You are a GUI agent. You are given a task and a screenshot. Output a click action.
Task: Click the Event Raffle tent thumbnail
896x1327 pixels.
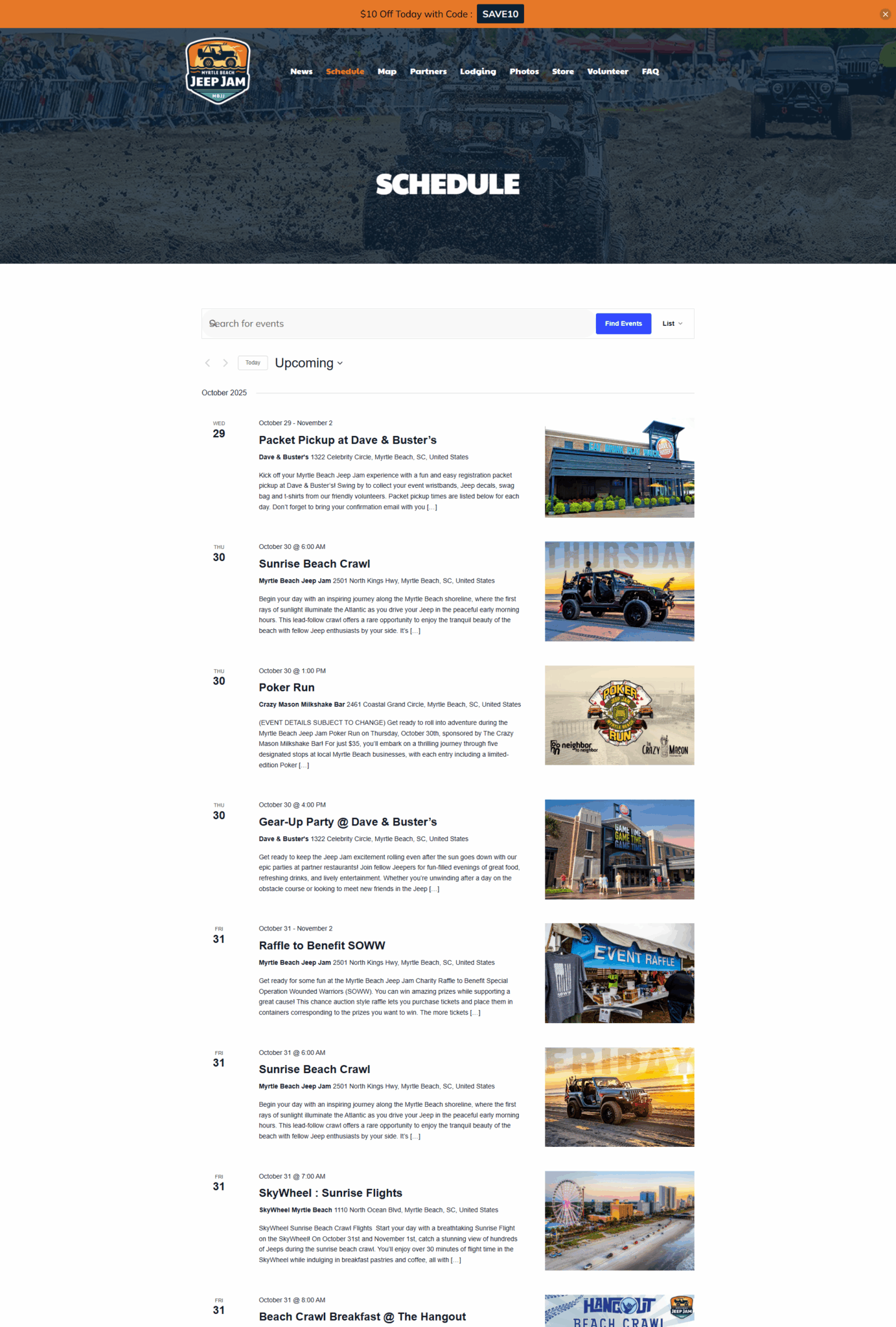click(619, 973)
